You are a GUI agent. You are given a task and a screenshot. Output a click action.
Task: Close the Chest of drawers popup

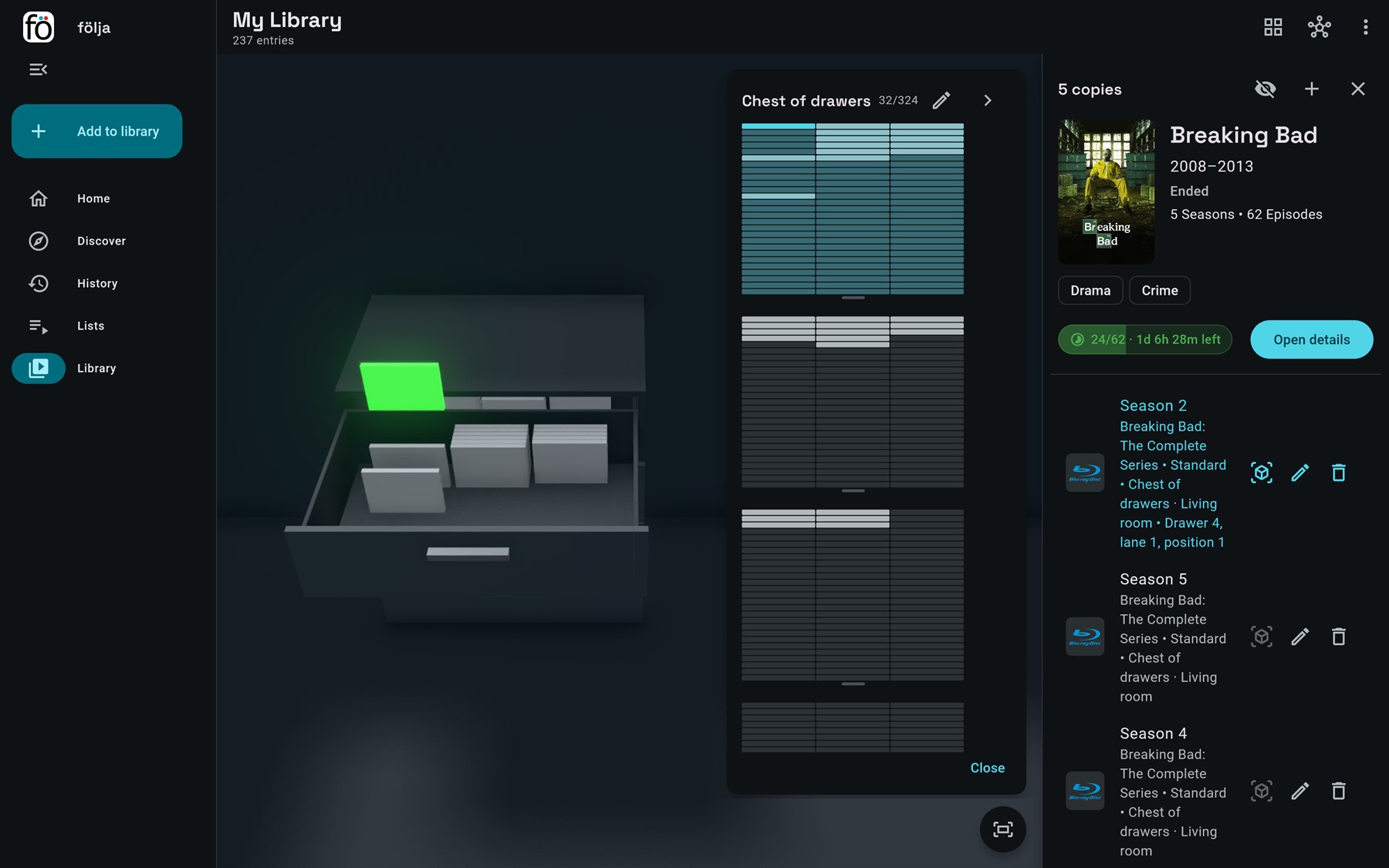tap(988, 768)
